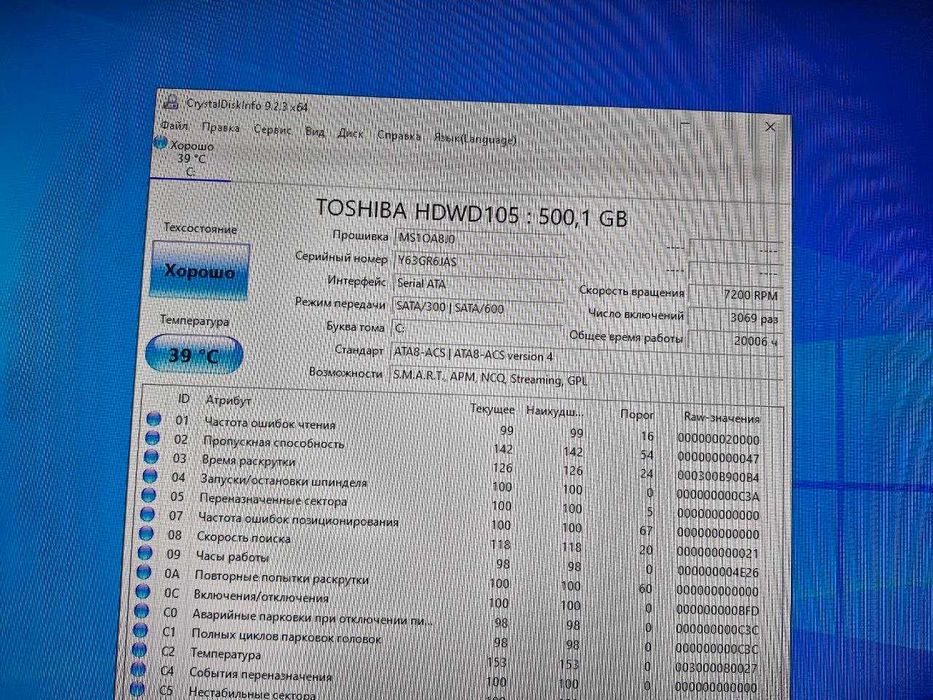
Task: Click the status circle for attribute 01
Action: [x=154, y=418]
